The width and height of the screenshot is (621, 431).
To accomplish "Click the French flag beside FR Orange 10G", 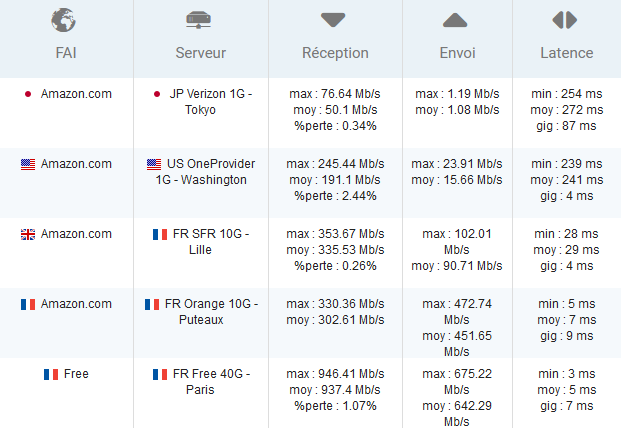I will [152, 304].
